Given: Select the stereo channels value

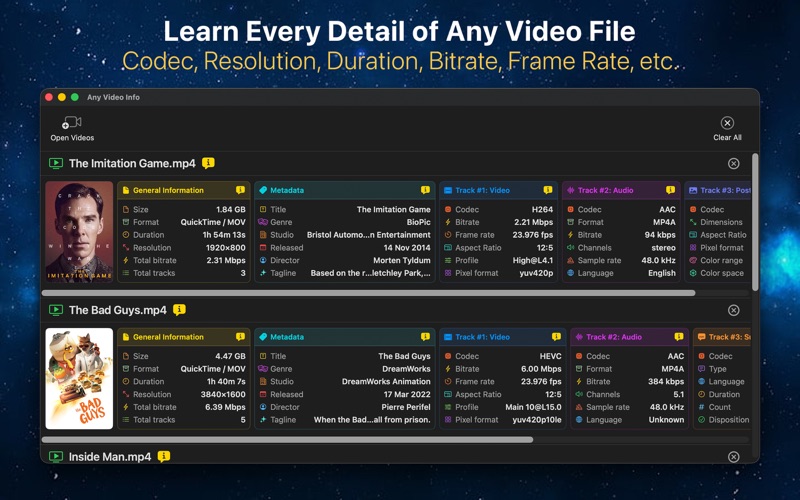Looking at the screenshot, I should coord(663,248).
